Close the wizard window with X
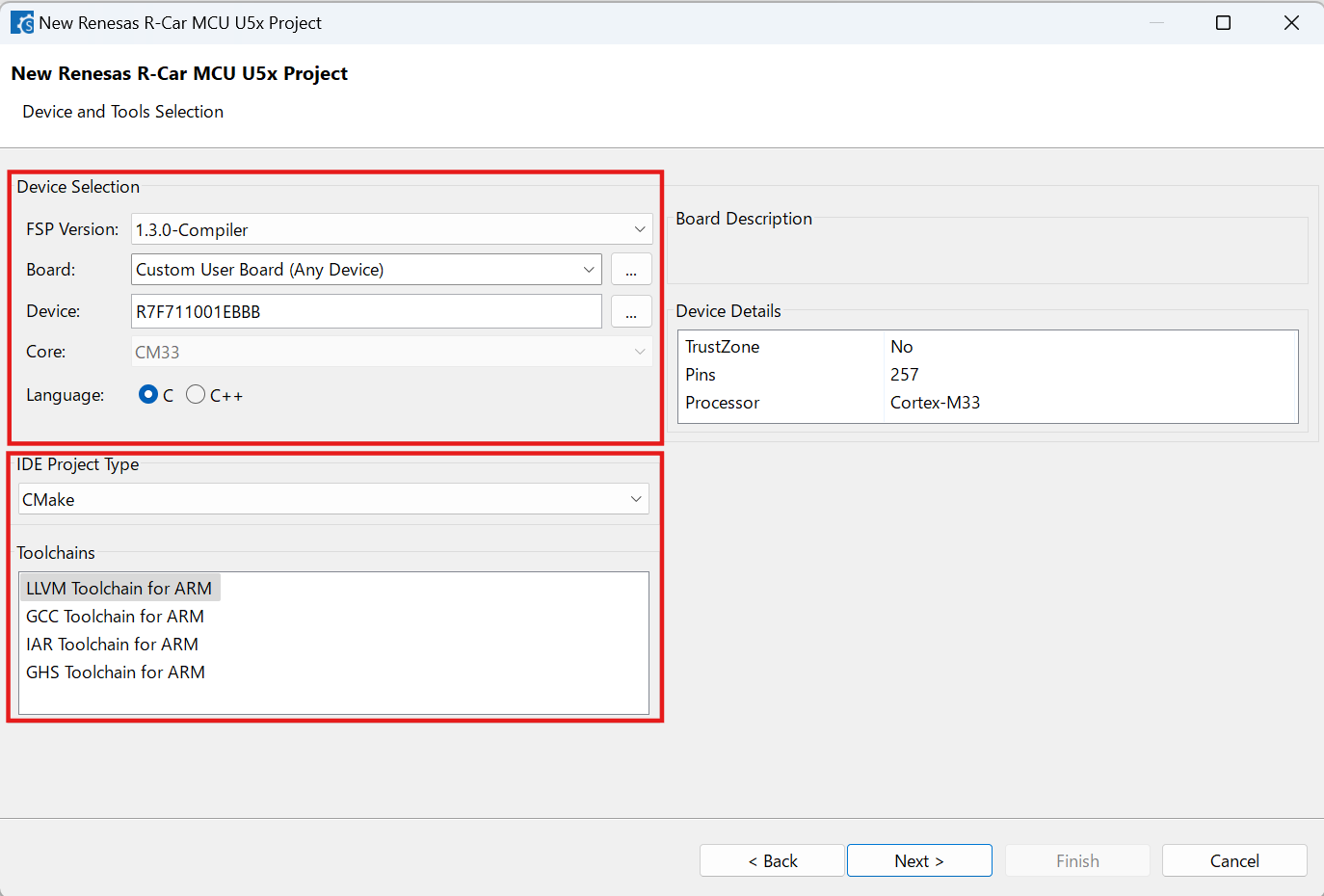1324x896 pixels. click(1292, 23)
